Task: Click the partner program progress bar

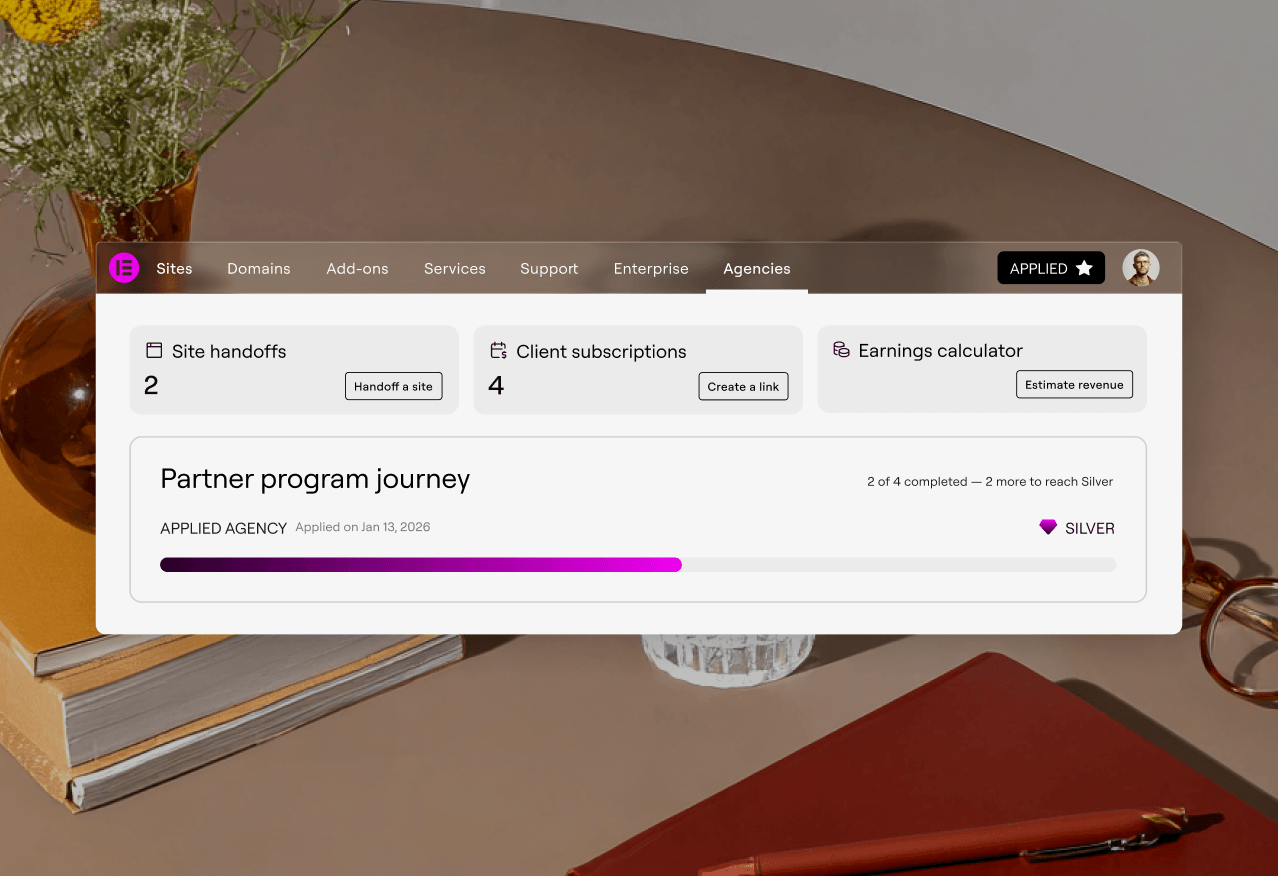Action: pos(637,565)
